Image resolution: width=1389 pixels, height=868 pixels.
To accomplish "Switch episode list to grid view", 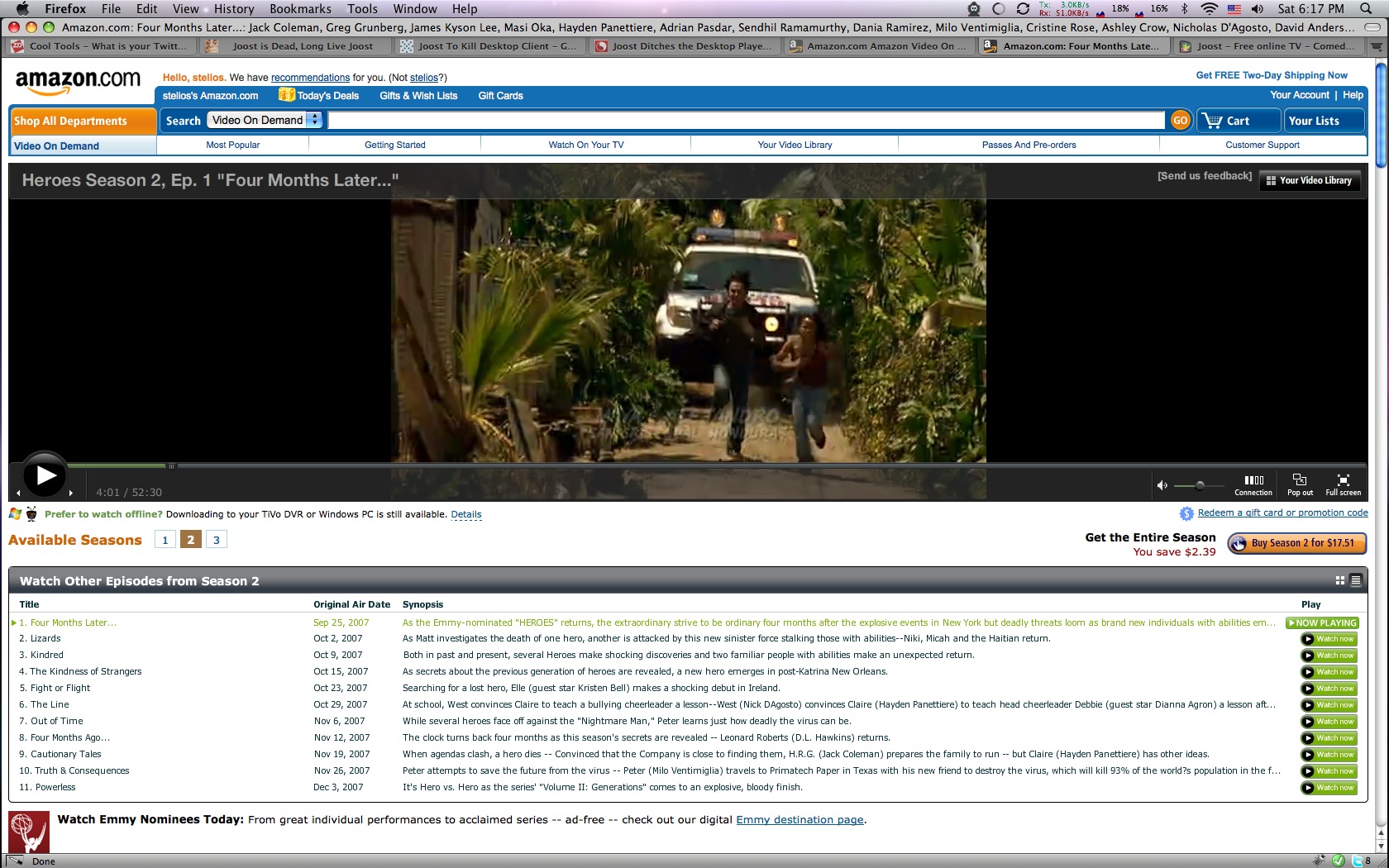I will point(1340,581).
